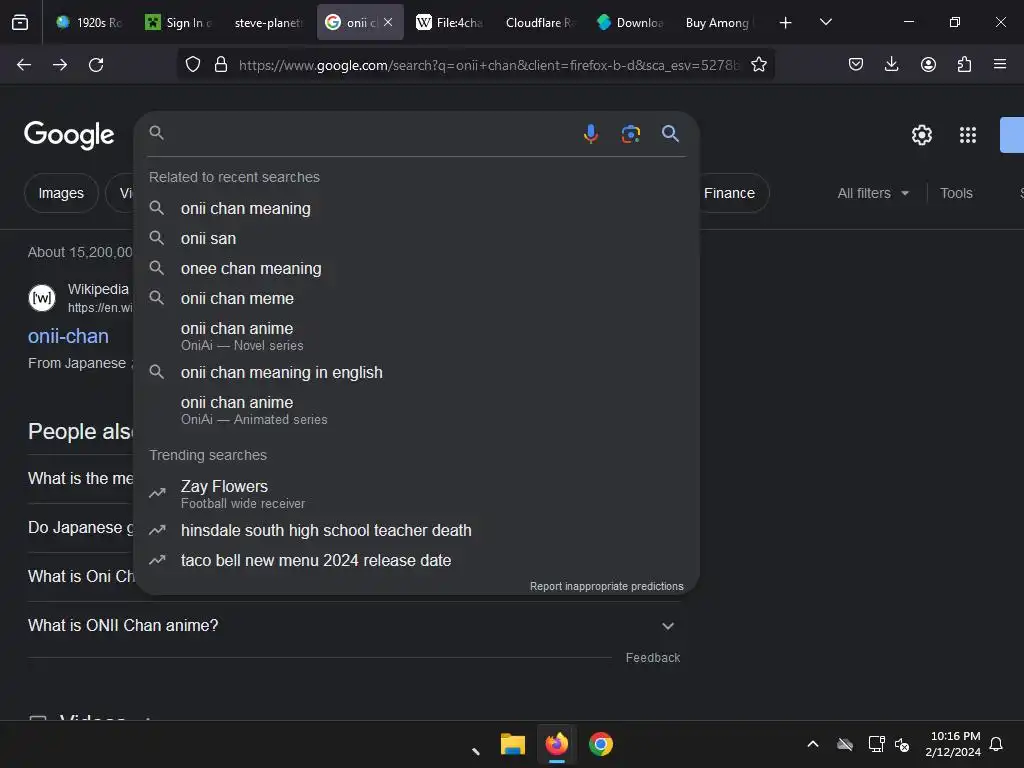The height and width of the screenshot is (768, 1024).
Task: Click the network display tray icon
Action: (x=876, y=744)
